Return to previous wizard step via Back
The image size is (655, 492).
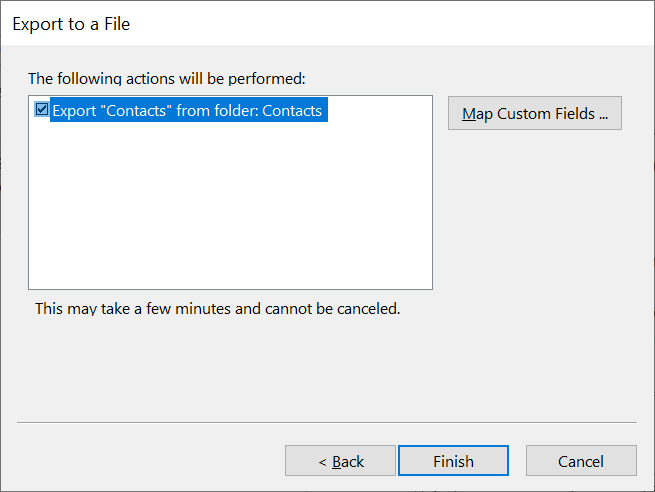[340, 461]
